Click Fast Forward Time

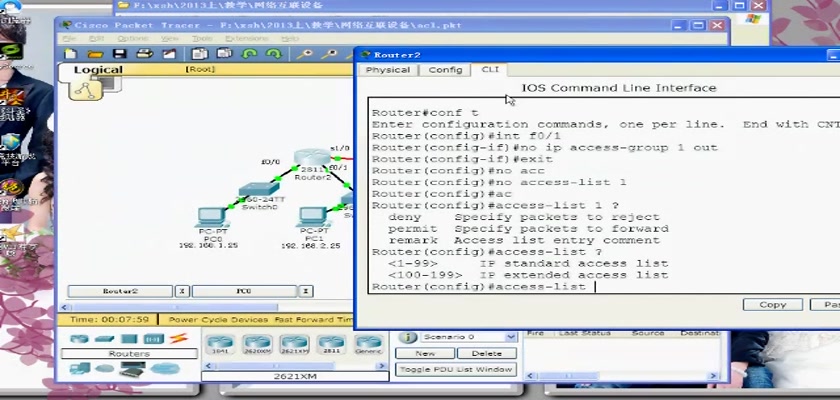[x=312, y=320]
